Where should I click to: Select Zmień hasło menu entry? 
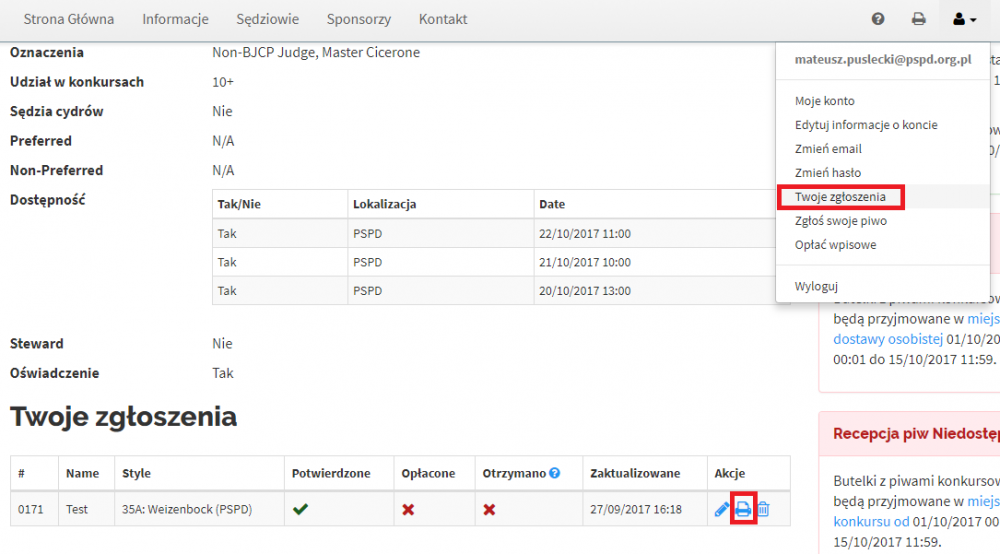click(827, 173)
